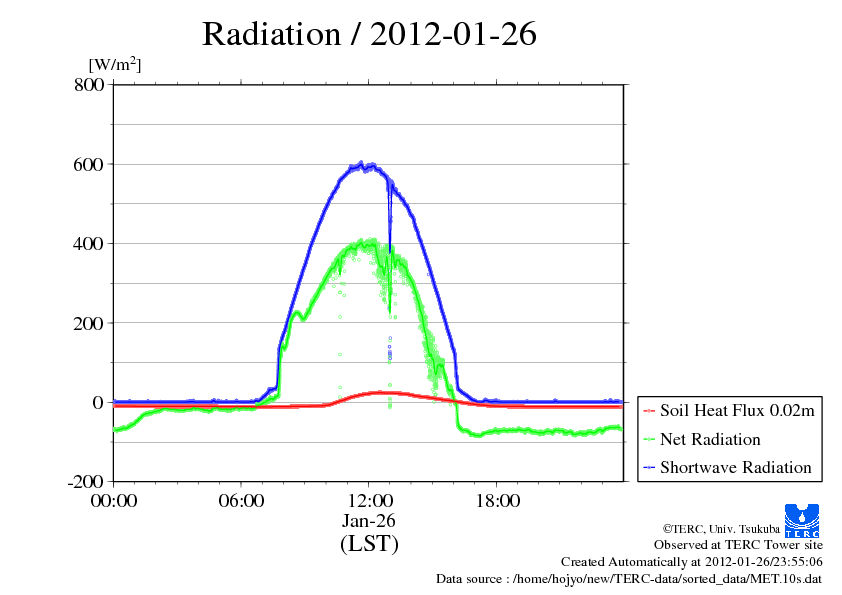The width and height of the screenshot is (842, 595).
Task: Click the y-axis value '200'
Action: (x=88, y=323)
